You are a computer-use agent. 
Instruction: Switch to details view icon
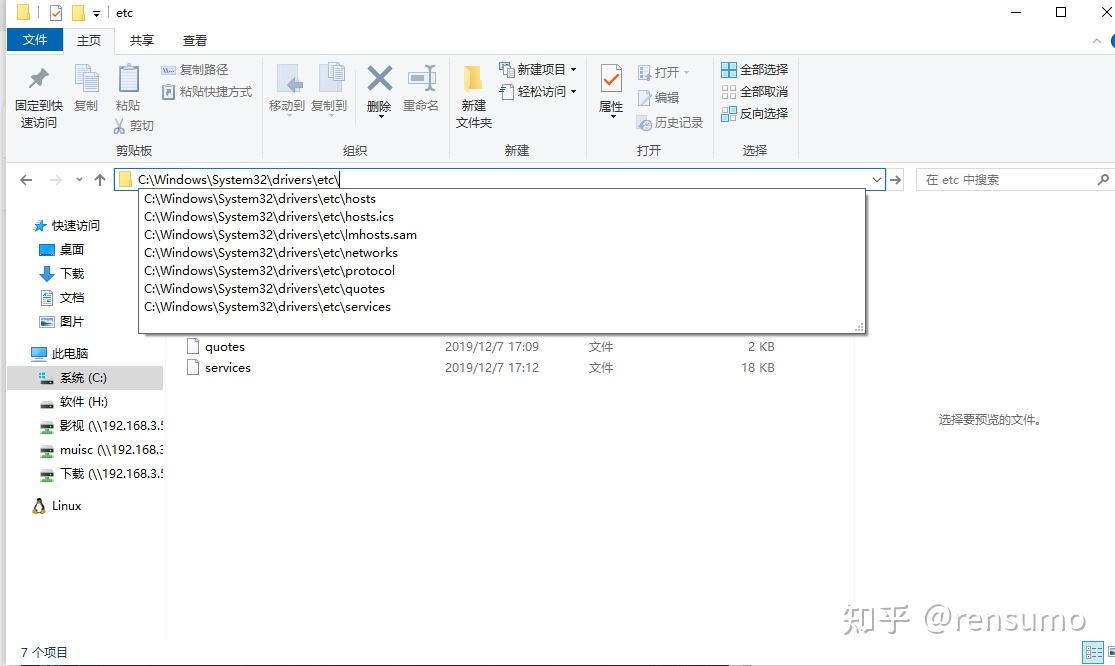(x=1093, y=651)
